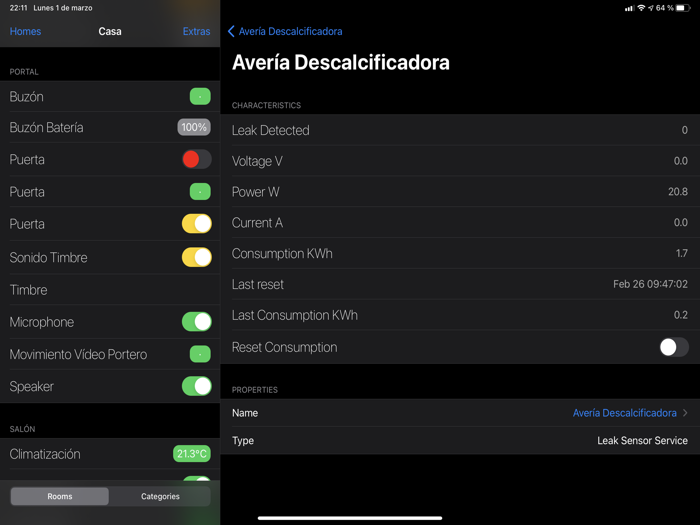700x525 pixels.
Task: Tap the SALÓN section header
Action: pos(22,429)
